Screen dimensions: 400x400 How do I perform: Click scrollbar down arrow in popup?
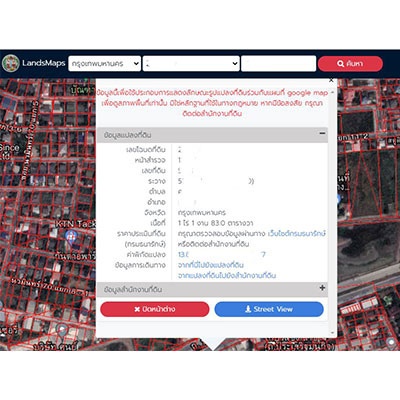(332, 333)
